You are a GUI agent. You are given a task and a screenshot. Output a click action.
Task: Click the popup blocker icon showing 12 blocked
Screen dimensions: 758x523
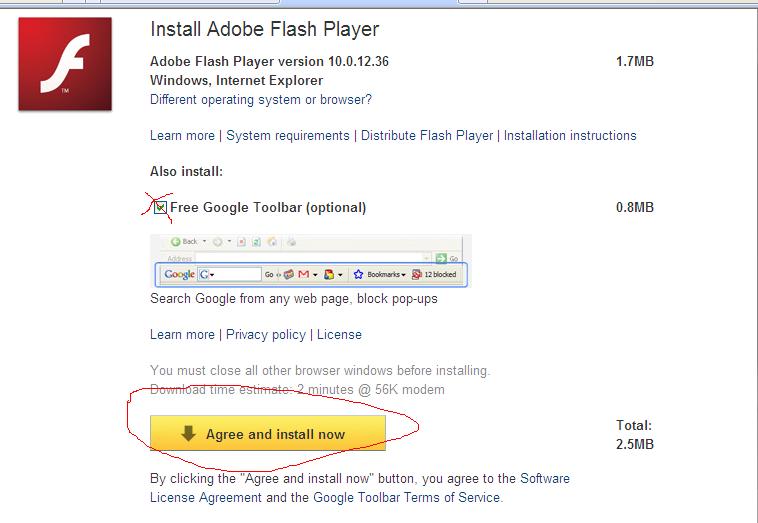point(417,274)
